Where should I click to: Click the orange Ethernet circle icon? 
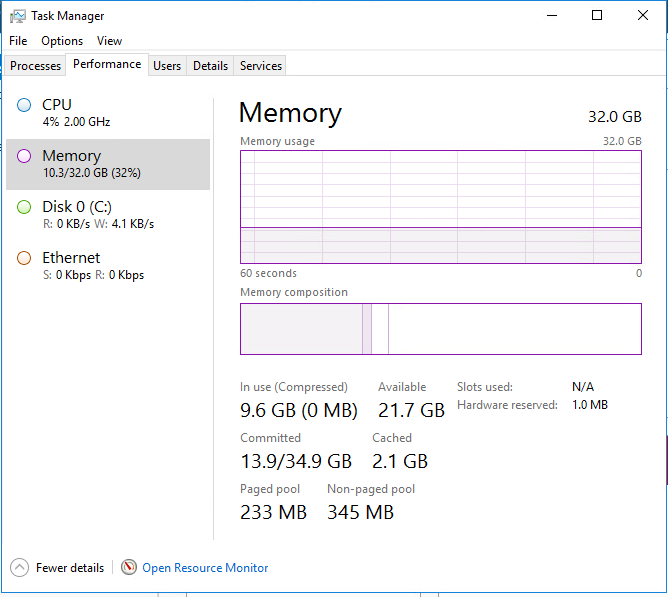(x=24, y=258)
